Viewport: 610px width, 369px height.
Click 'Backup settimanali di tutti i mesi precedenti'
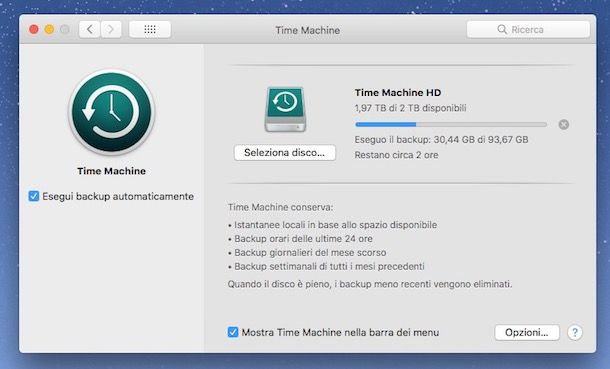[329, 267]
